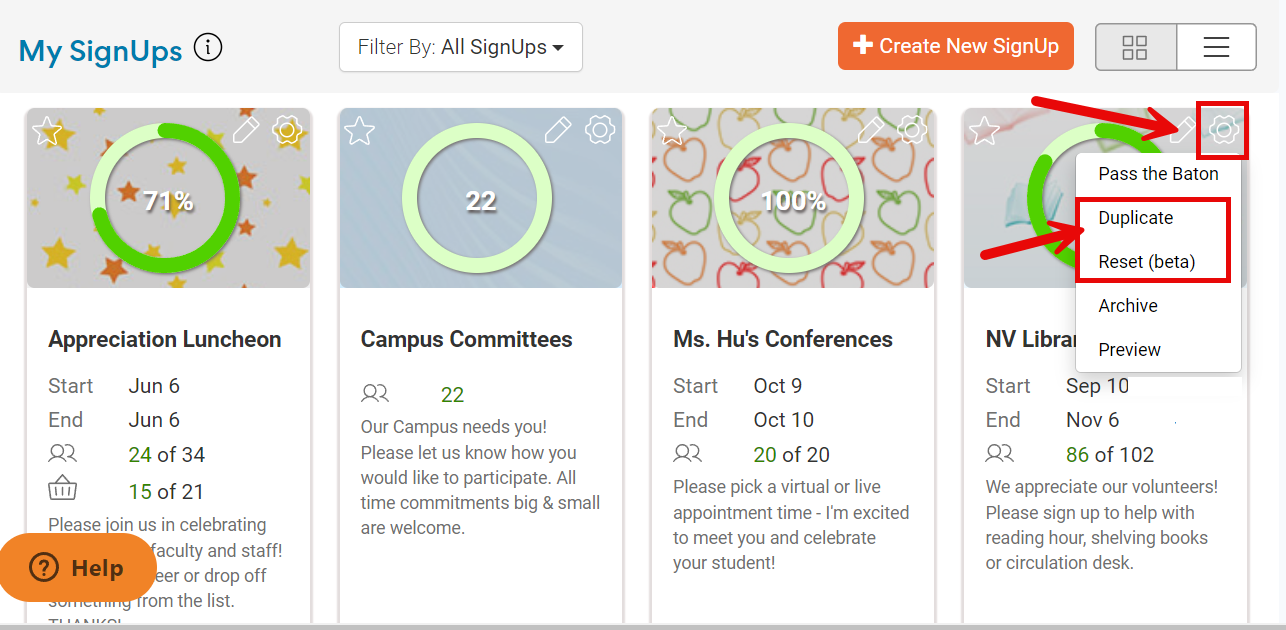Screen dimensions: 1286x630
Task: Open Campus Committees gear menu
Action: tap(599, 129)
